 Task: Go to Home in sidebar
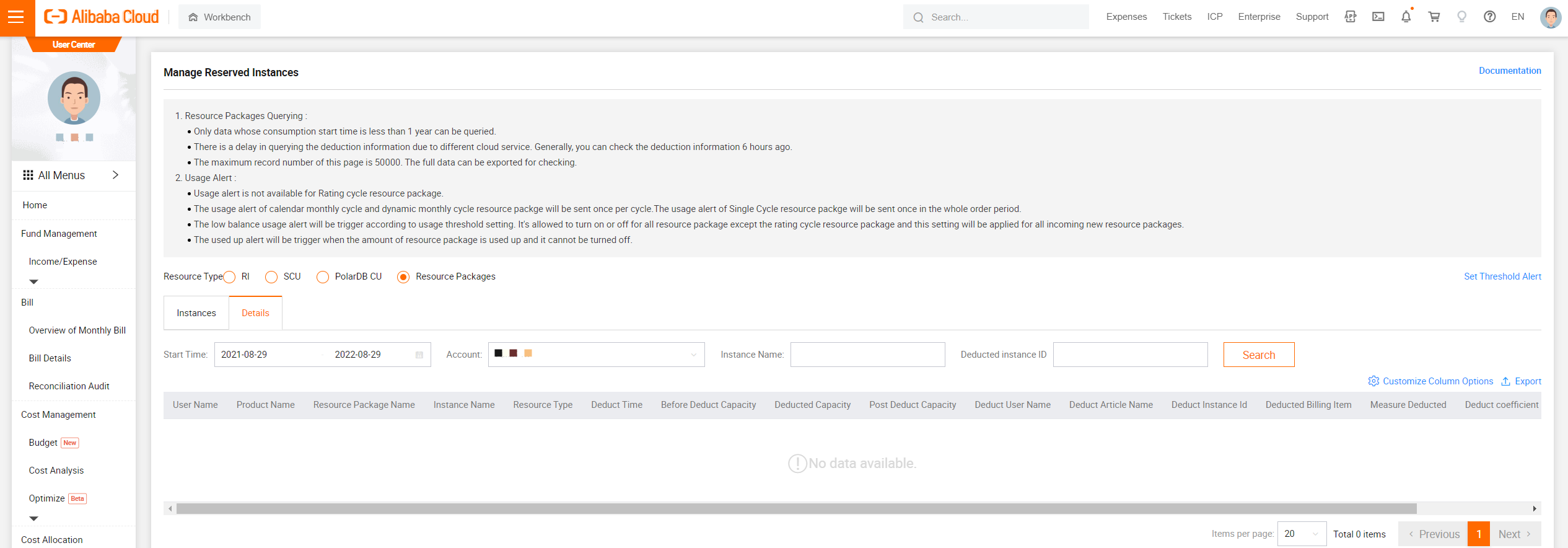pyautogui.click(x=35, y=205)
